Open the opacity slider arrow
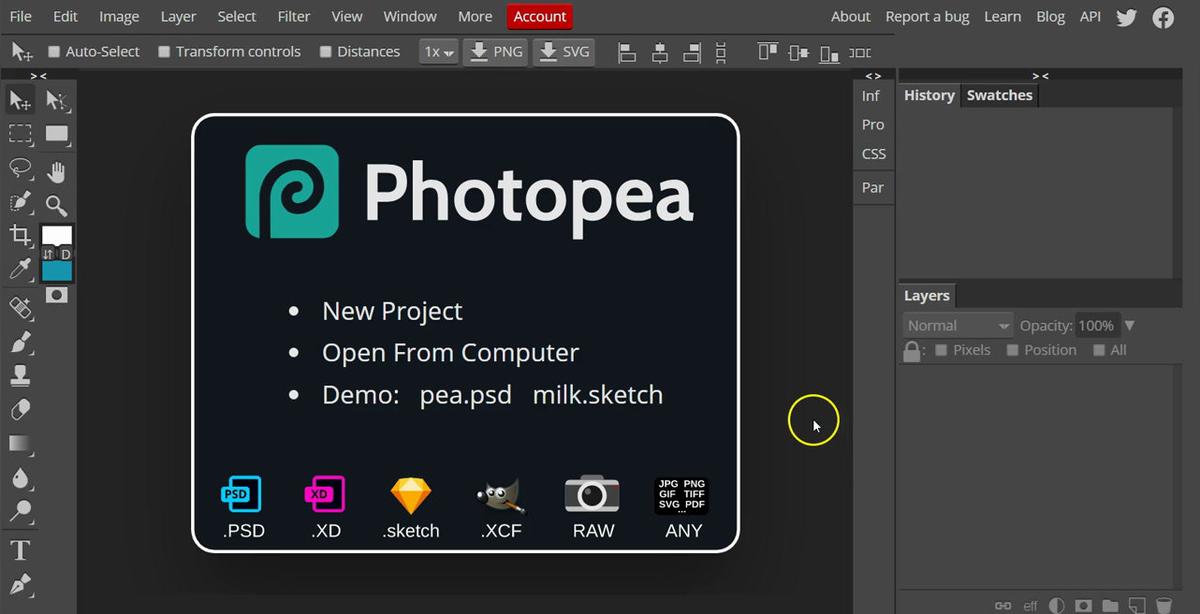This screenshot has height=614, width=1200. point(1130,325)
